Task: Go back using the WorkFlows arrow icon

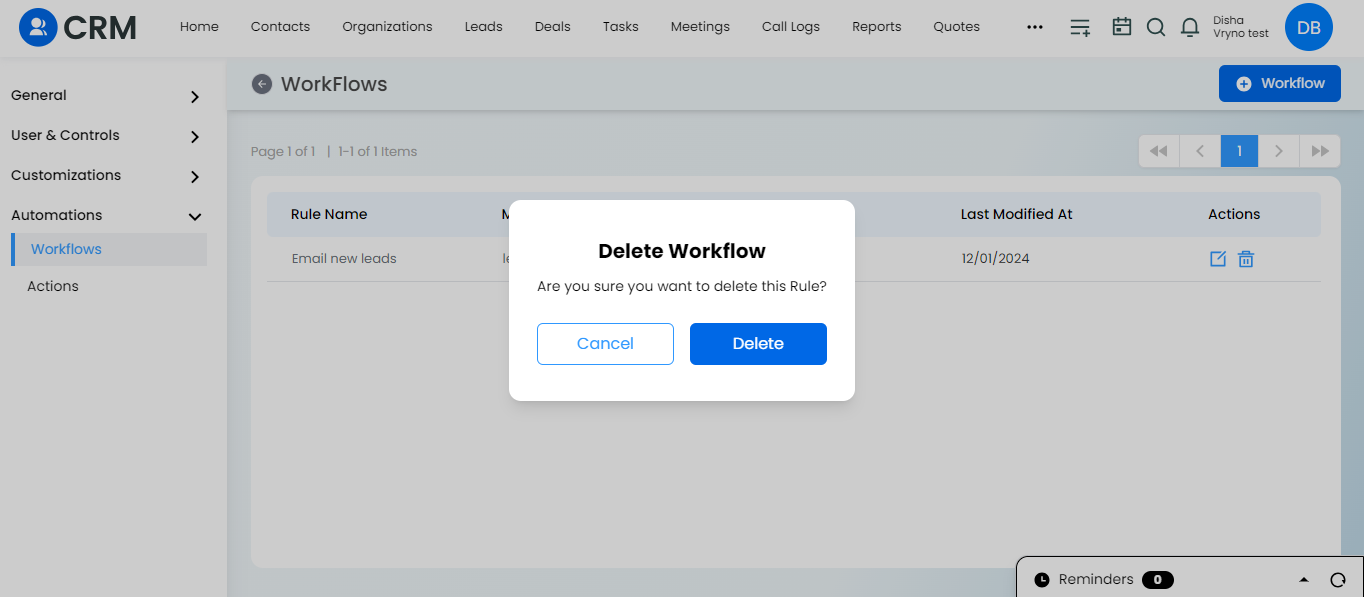Action: coord(262,84)
